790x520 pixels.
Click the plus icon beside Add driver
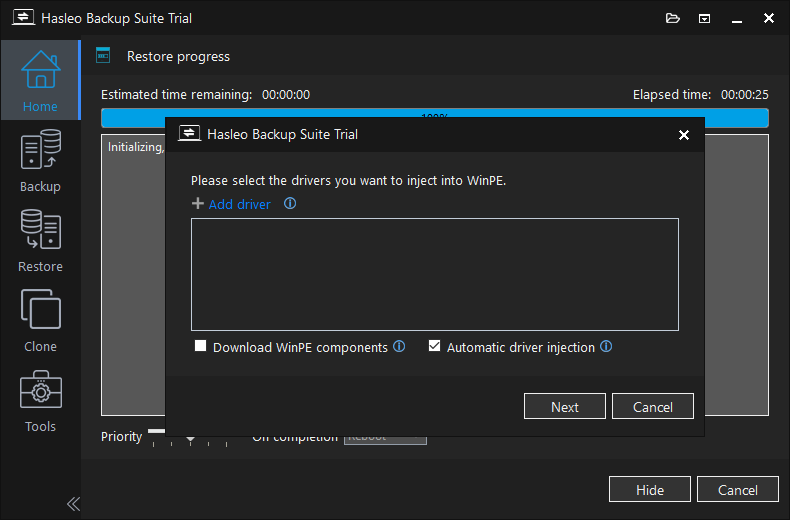click(198, 204)
